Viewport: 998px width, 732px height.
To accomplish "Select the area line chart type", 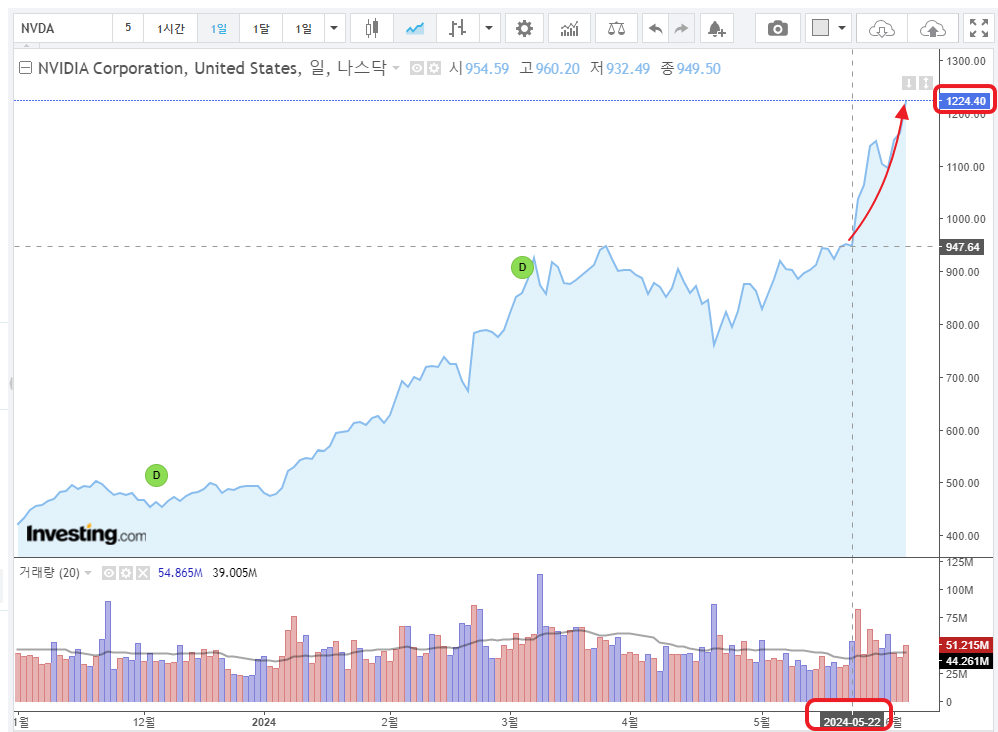I will point(415,28).
